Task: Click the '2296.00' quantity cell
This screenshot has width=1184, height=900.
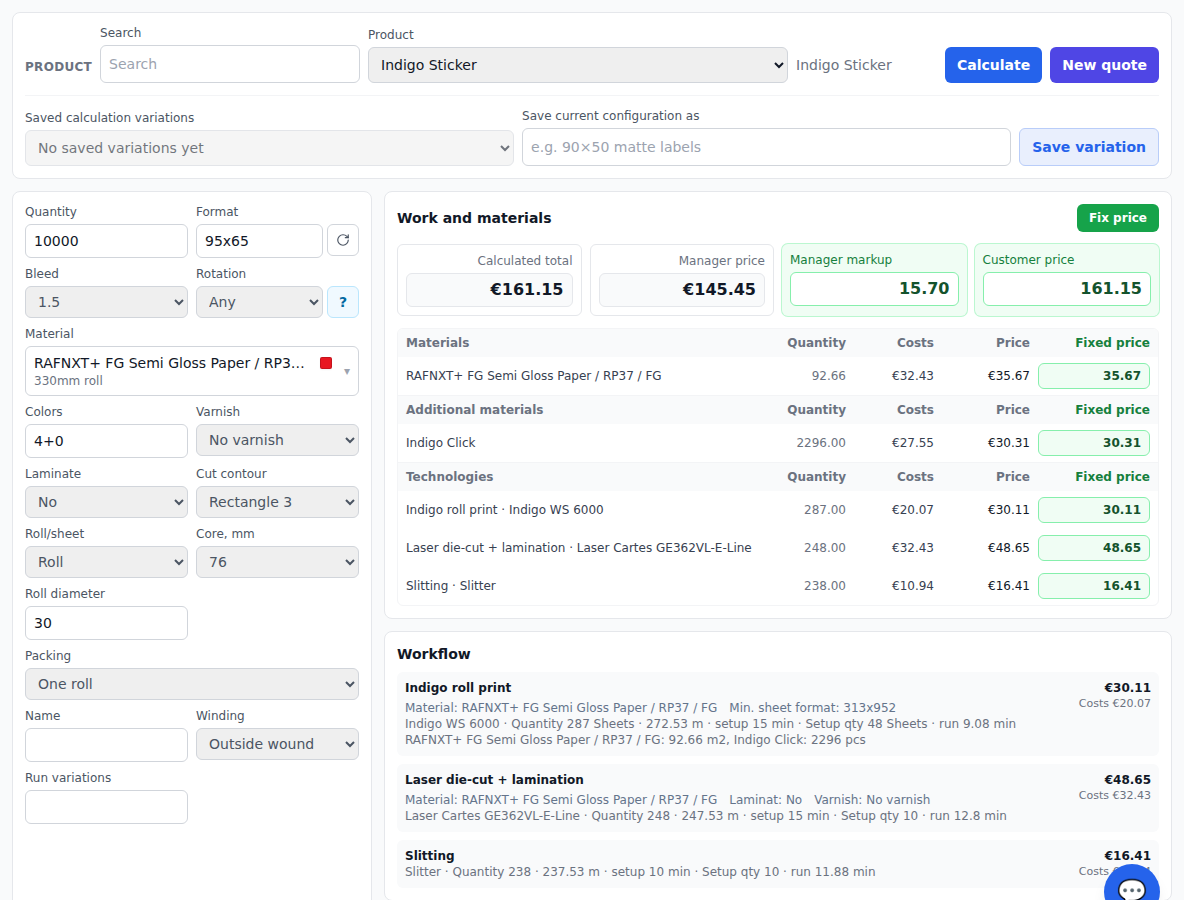Action: click(821, 442)
